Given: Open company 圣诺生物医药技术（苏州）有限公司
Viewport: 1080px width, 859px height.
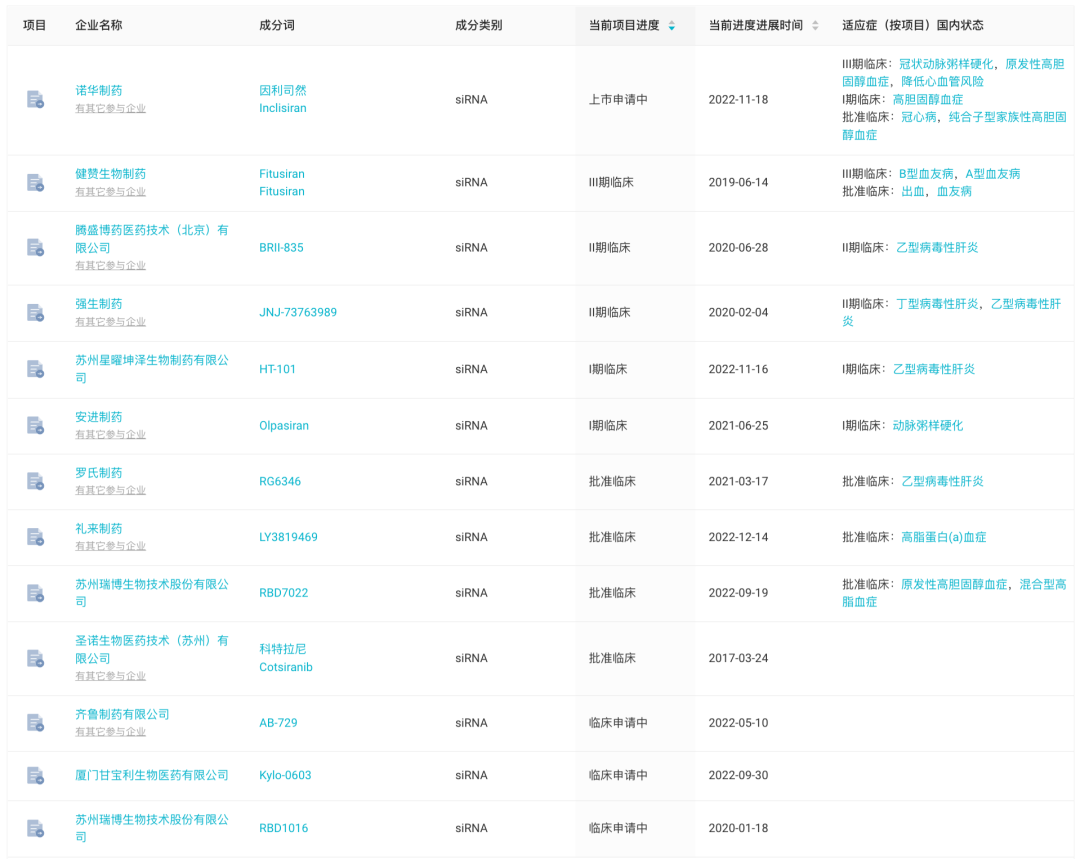Looking at the screenshot, I should [x=152, y=649].
